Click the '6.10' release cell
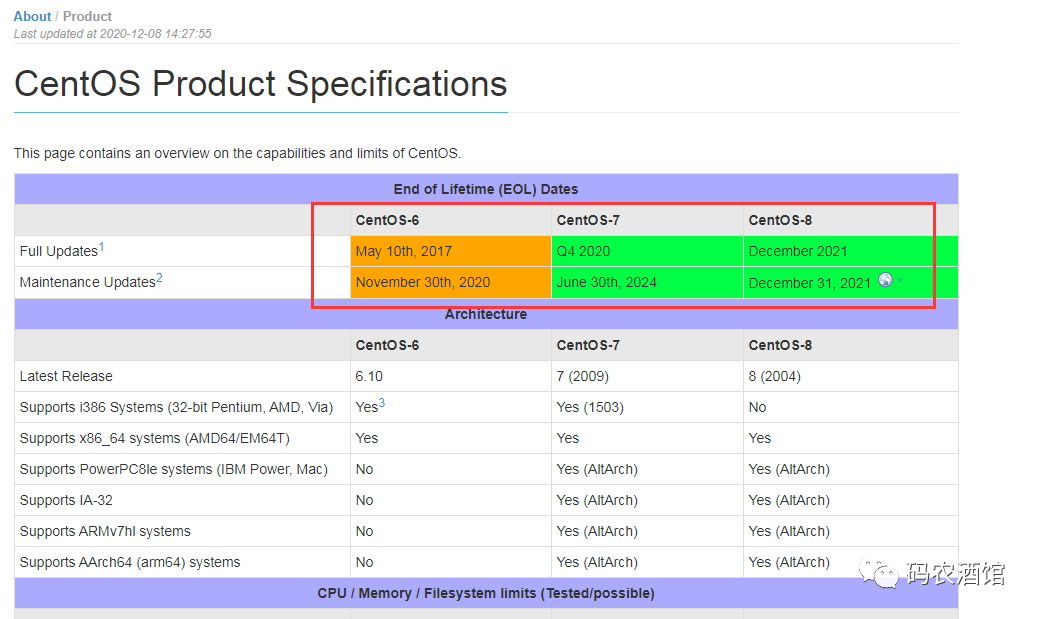 (x=369, y=376)
